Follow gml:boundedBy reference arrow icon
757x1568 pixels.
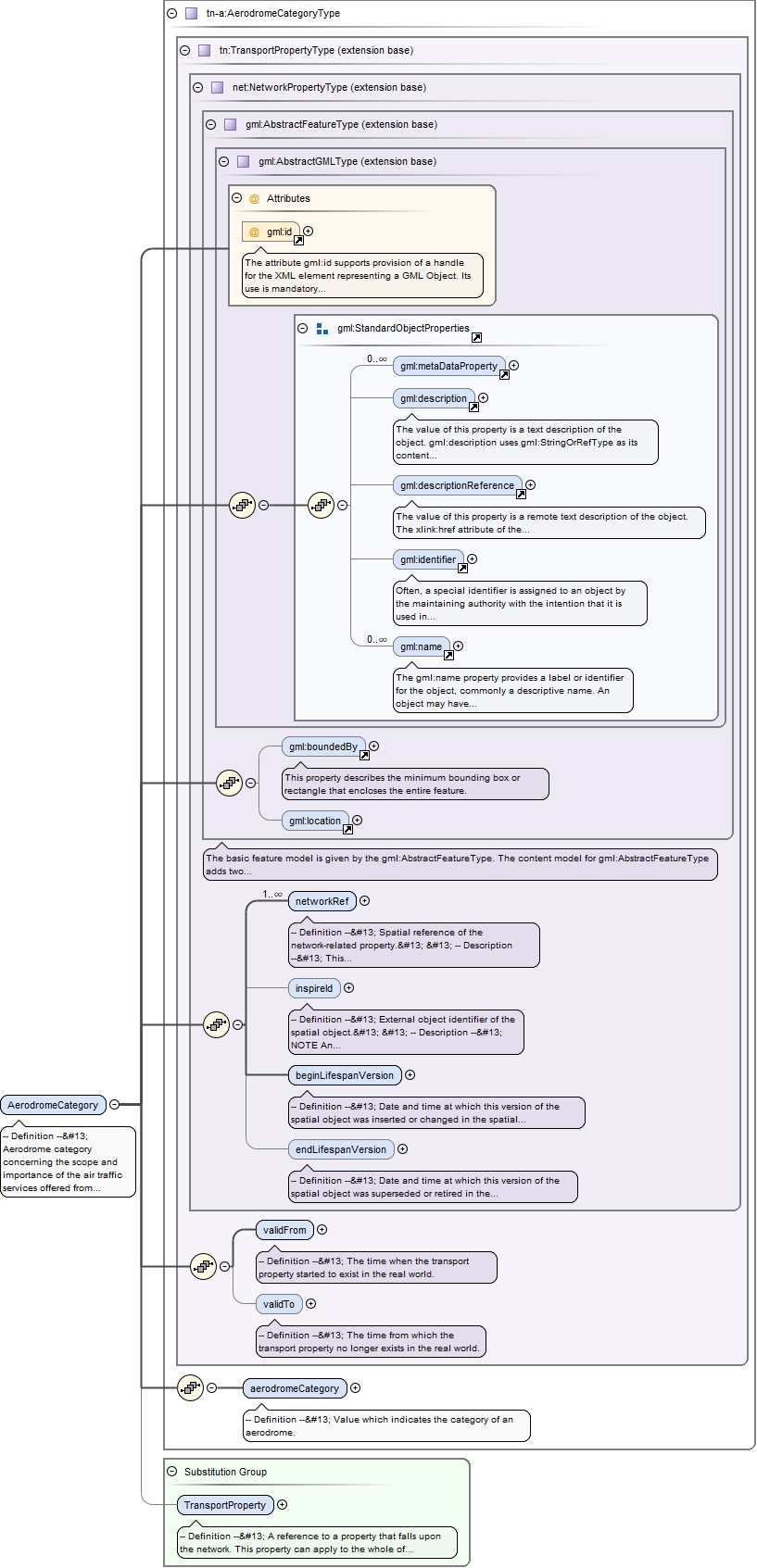point(364,756)
